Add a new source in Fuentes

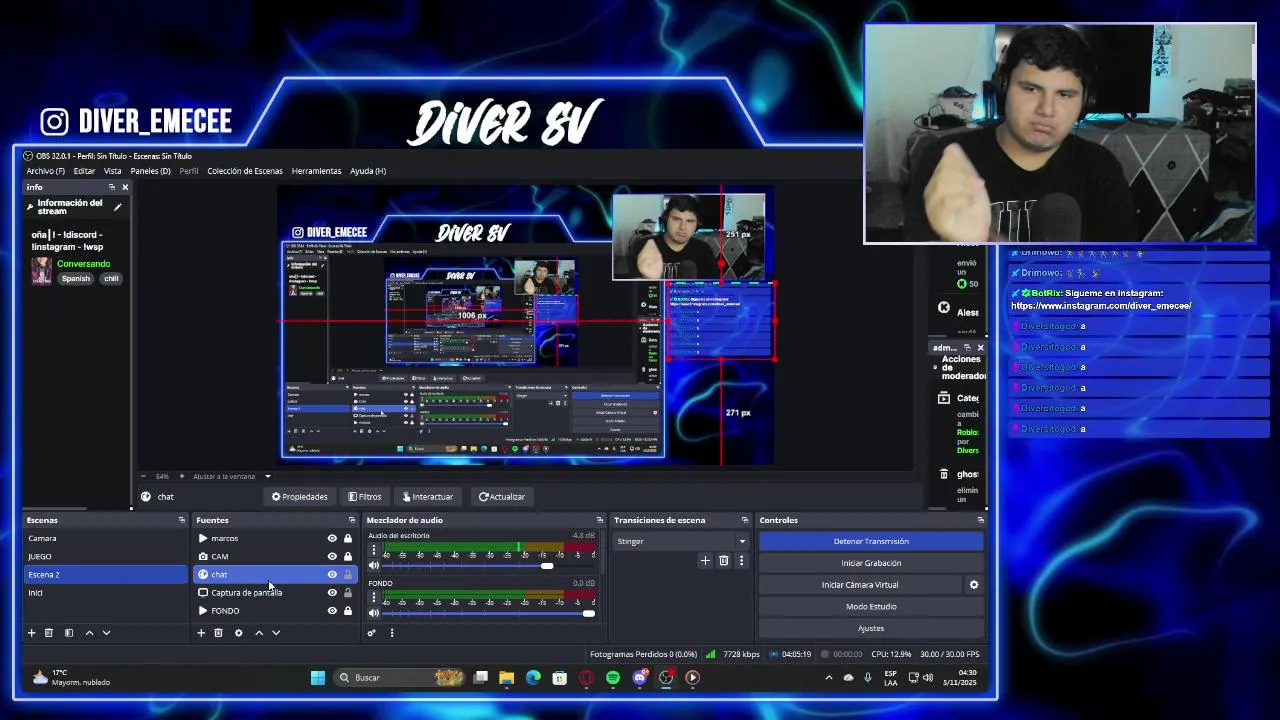[x=201, y=633]
